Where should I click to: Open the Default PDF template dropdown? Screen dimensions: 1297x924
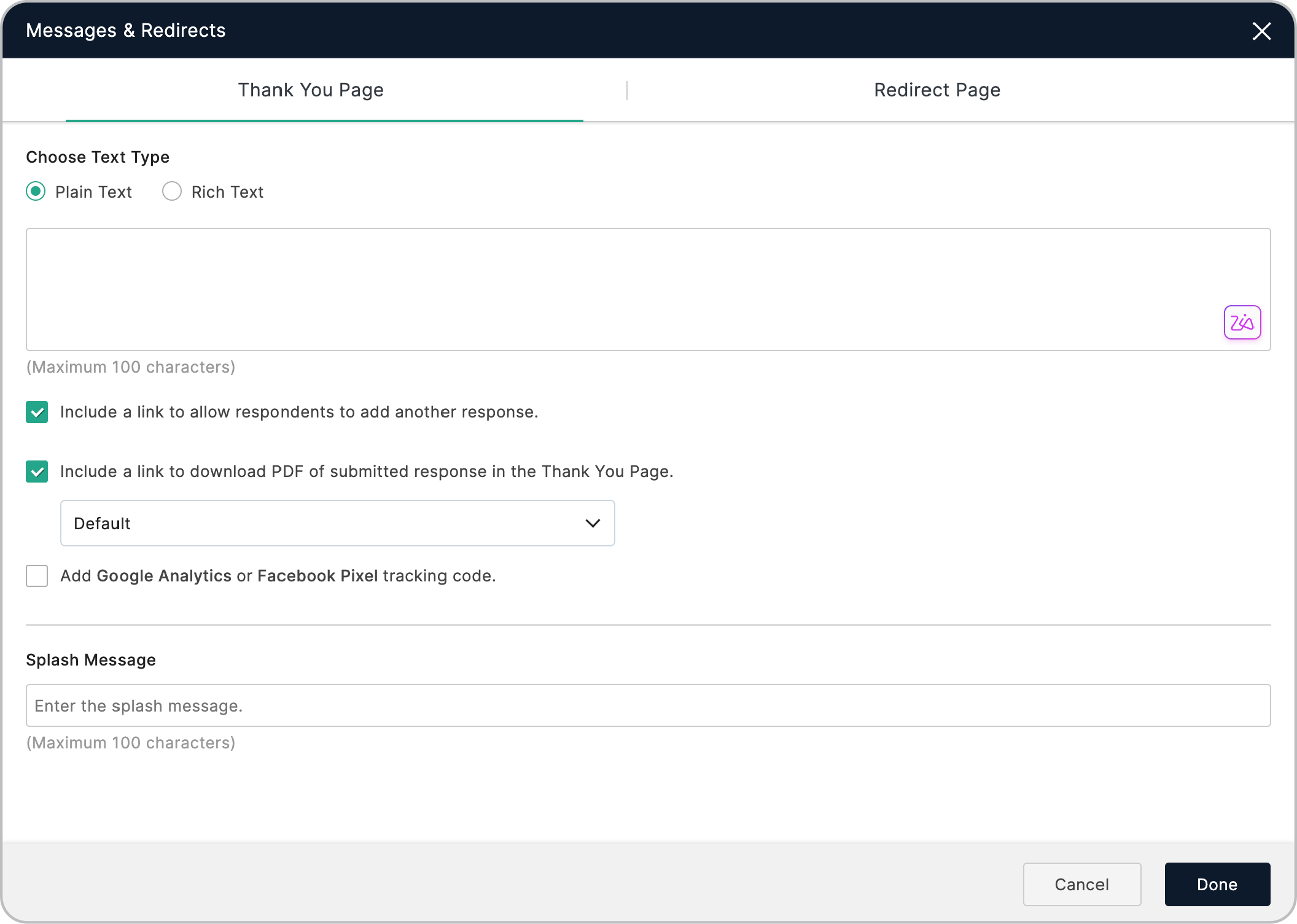(337, 523)
